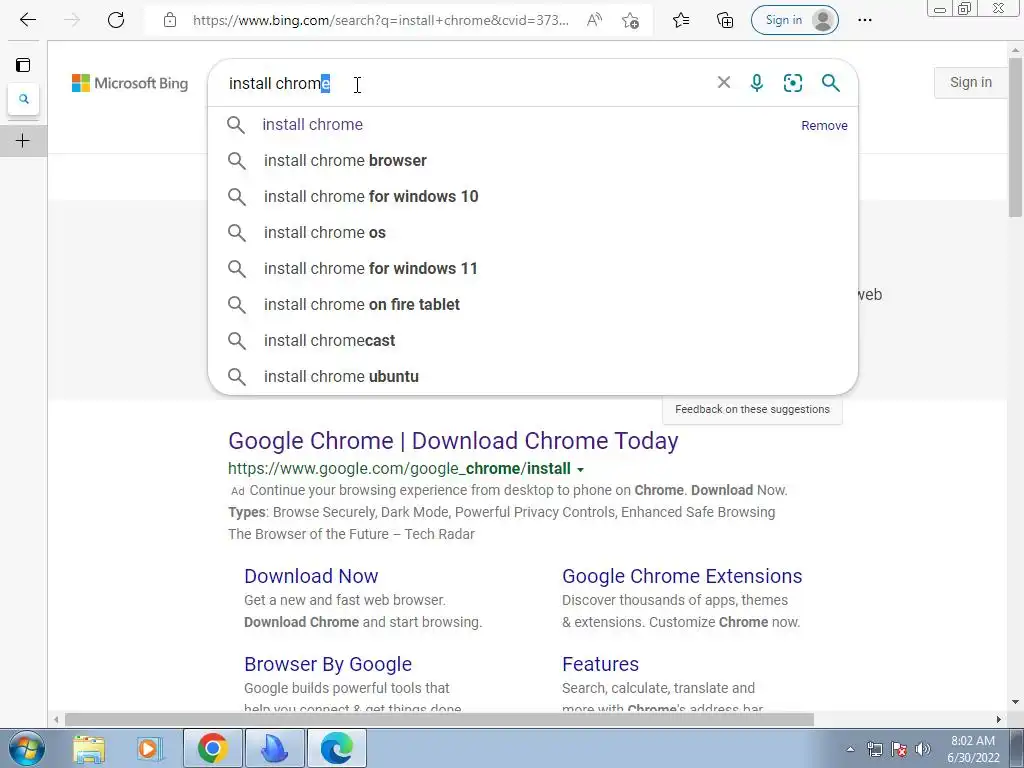This screenshot has height=768, width=1024.
Task: Open the Action Center flag tray icon
Action: tap(899, 749)
